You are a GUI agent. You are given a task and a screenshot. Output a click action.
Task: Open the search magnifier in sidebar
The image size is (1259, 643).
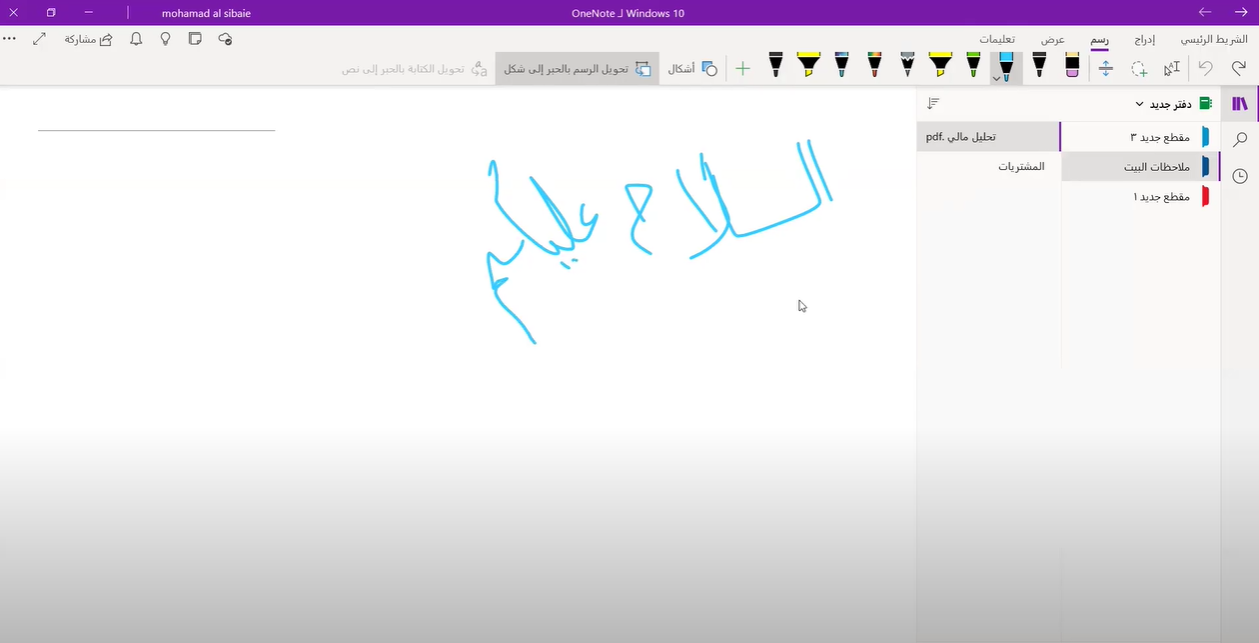tap(1240, 139)
